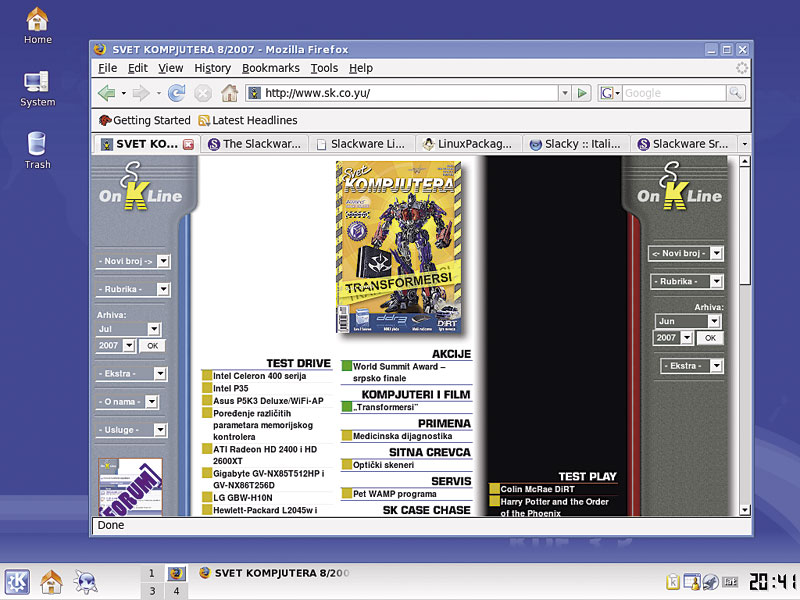
Task: Click the Stop loading button
Action: point(203,93)
